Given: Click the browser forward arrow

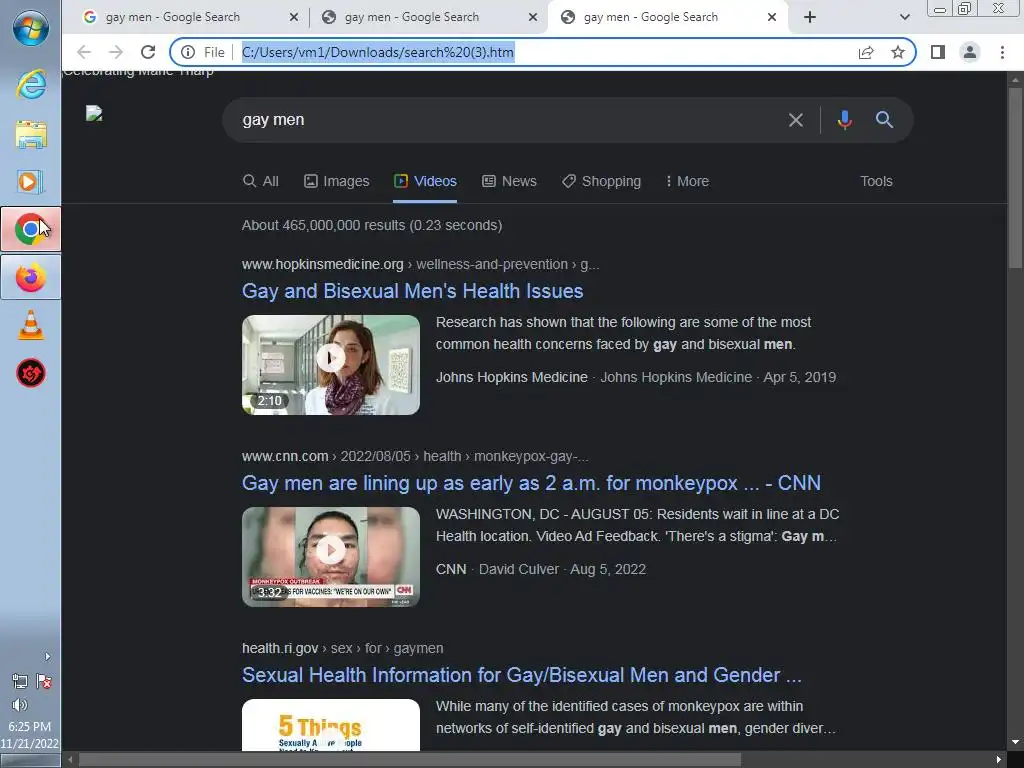Looking at the screenshot, I should point(116,52).
